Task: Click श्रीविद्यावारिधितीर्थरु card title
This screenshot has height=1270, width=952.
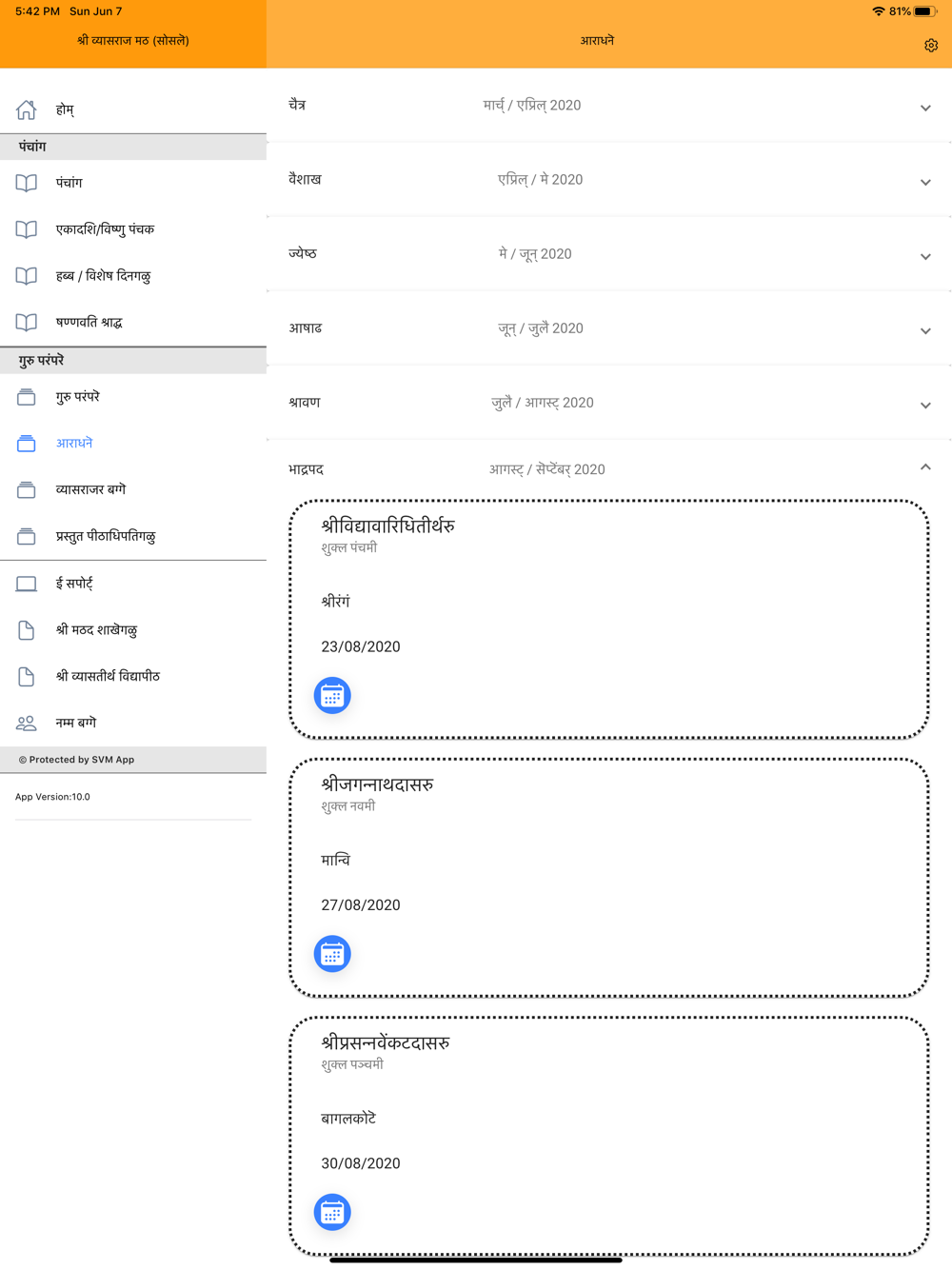Action: tap(387, 526)
